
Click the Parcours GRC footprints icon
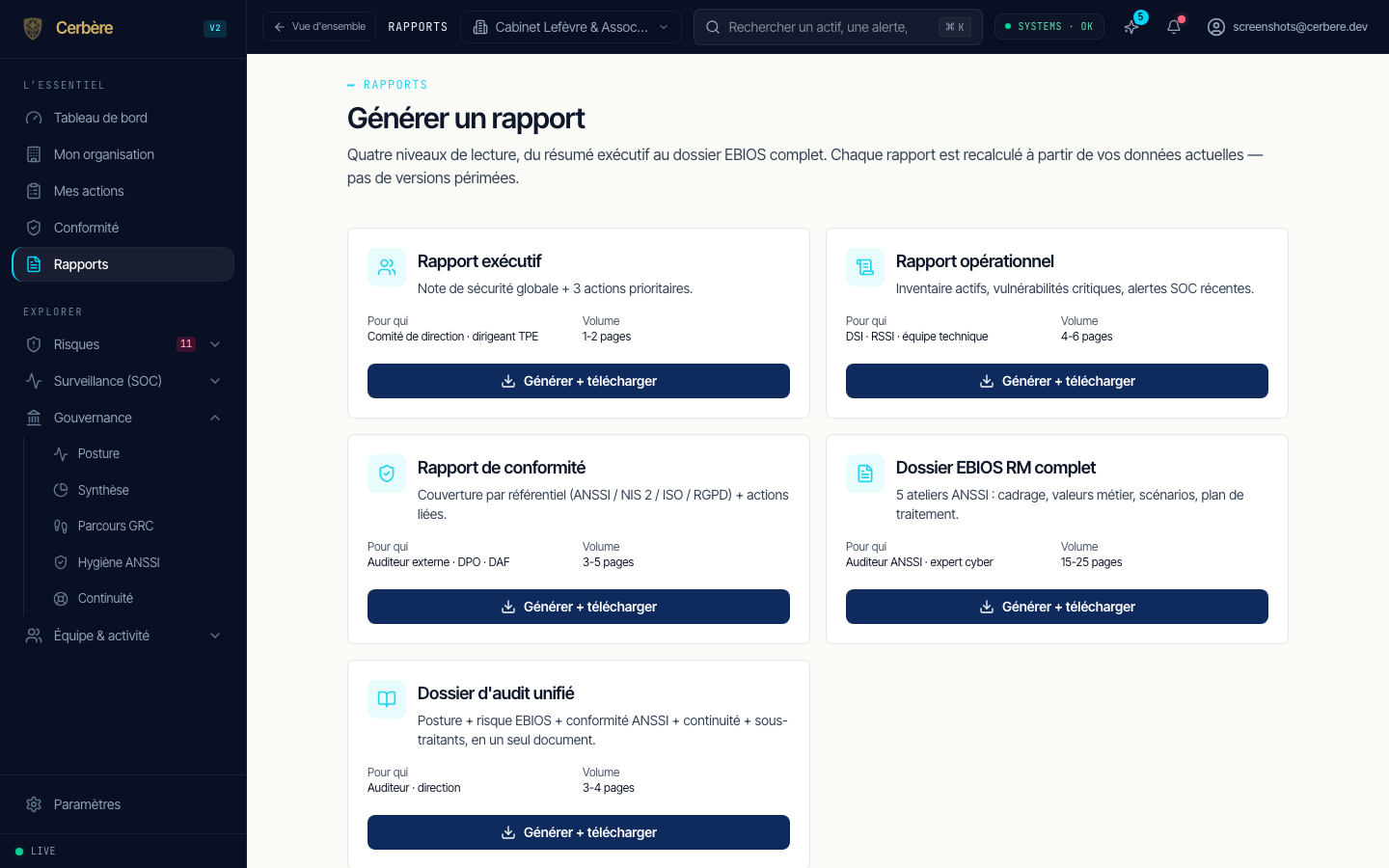[x=61, y=526]
